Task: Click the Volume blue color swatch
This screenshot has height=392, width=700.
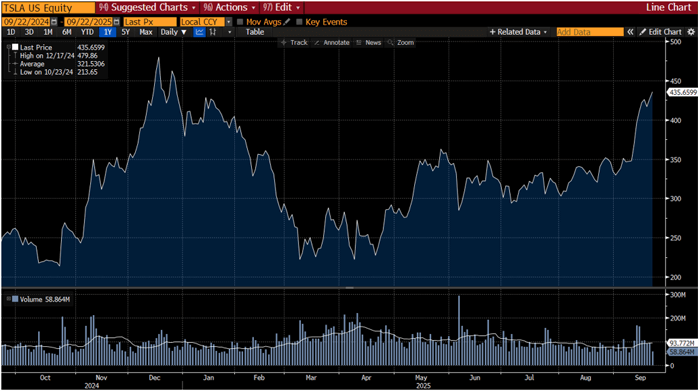Action: tap(15, 299)
